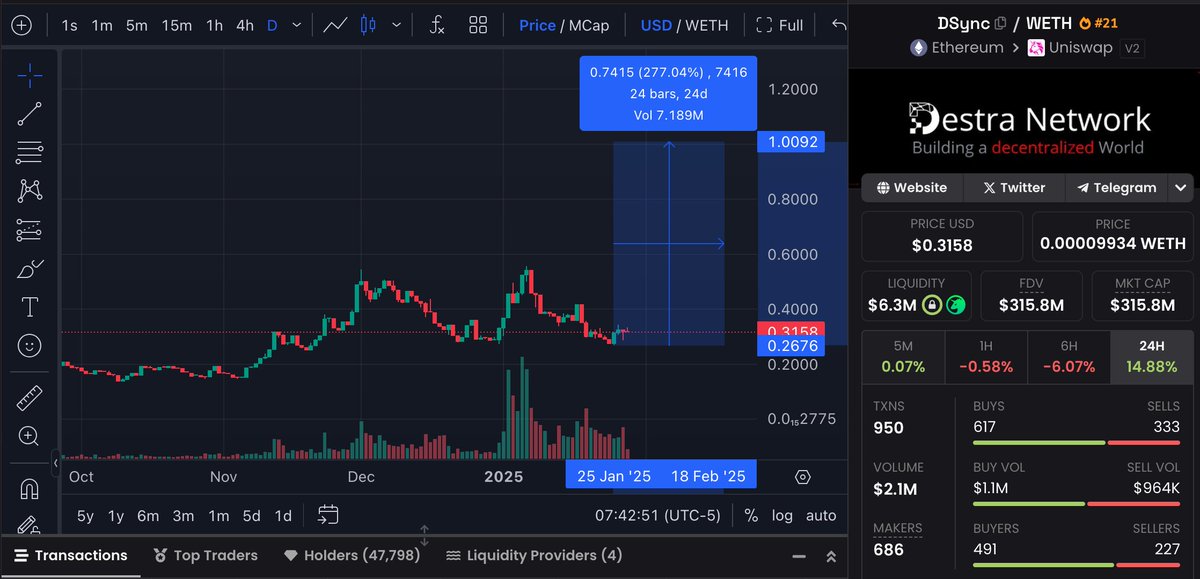Click the V2 pool version badge

[x=1133, y=48]
